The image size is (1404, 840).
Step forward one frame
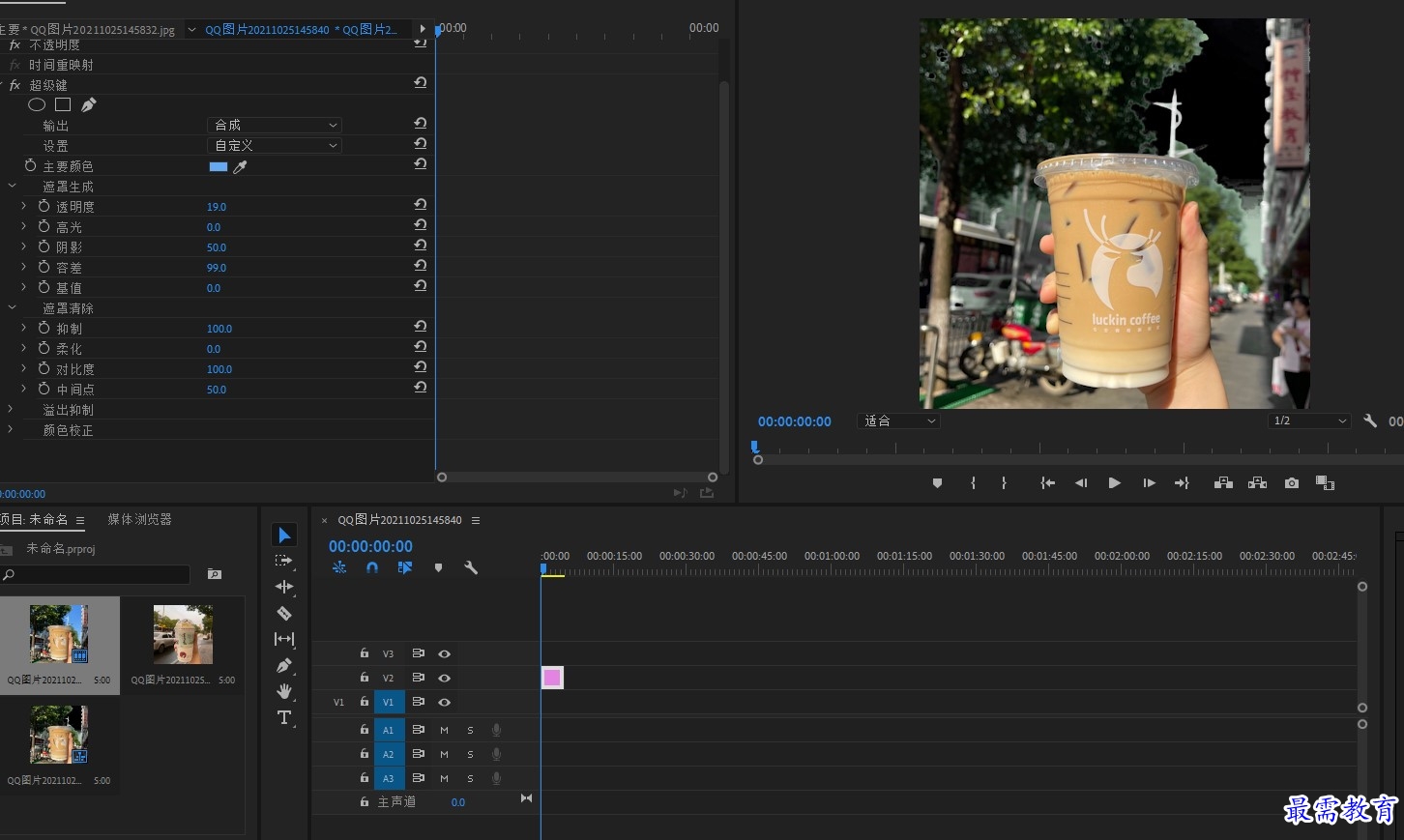(x=1149, y=482)
